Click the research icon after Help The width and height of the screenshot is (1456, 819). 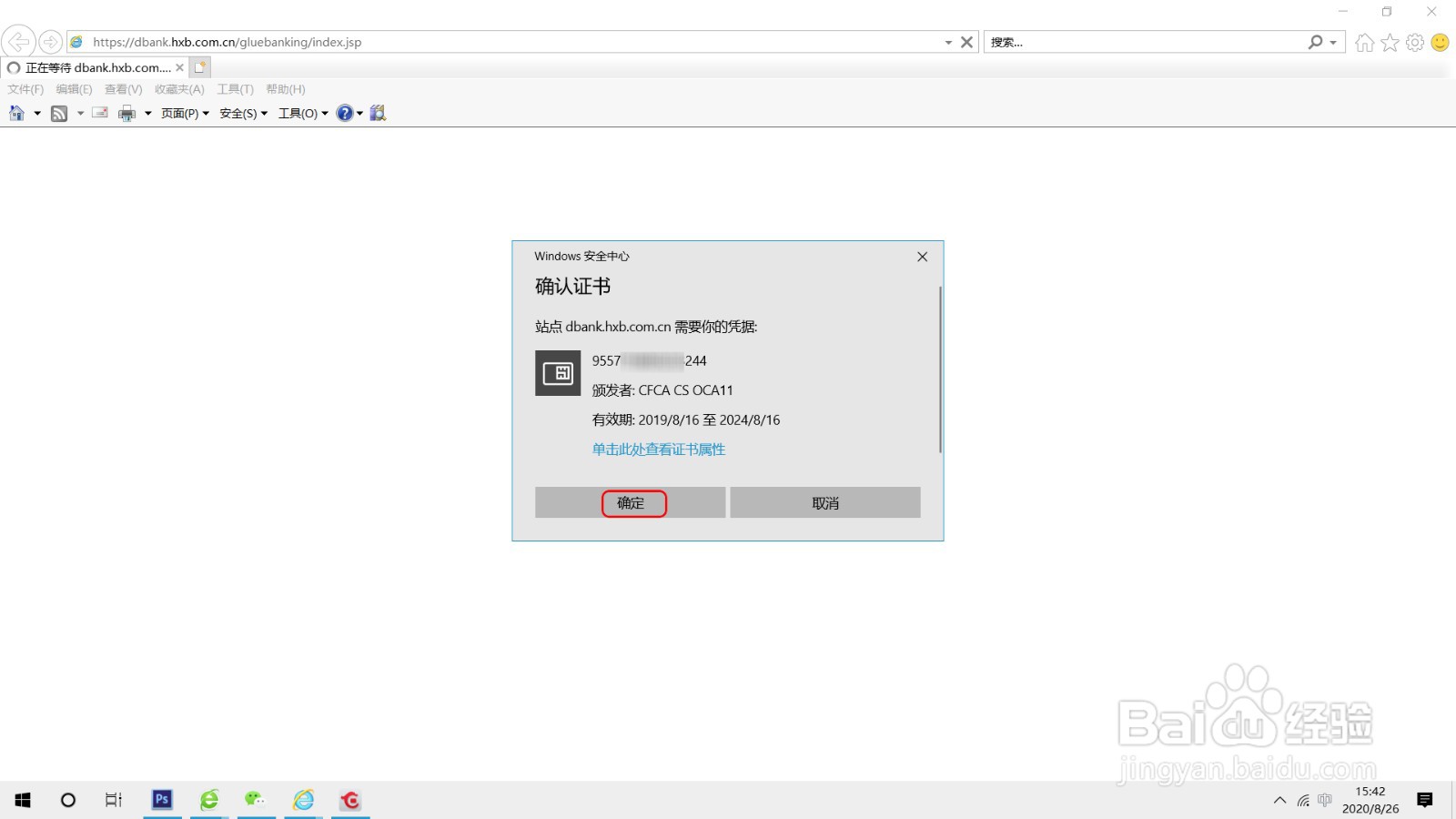pyautogui.click(x=378, y=113)
